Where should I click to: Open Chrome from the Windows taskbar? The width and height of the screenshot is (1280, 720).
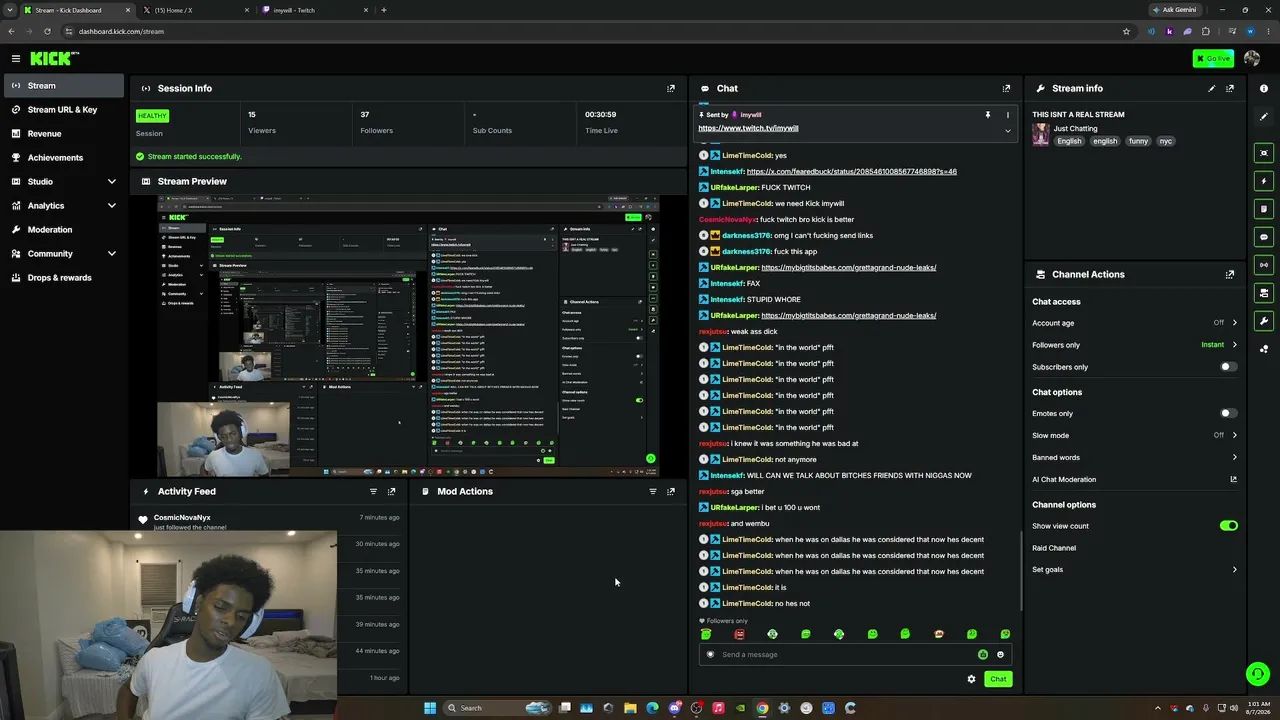pos(762,708)
